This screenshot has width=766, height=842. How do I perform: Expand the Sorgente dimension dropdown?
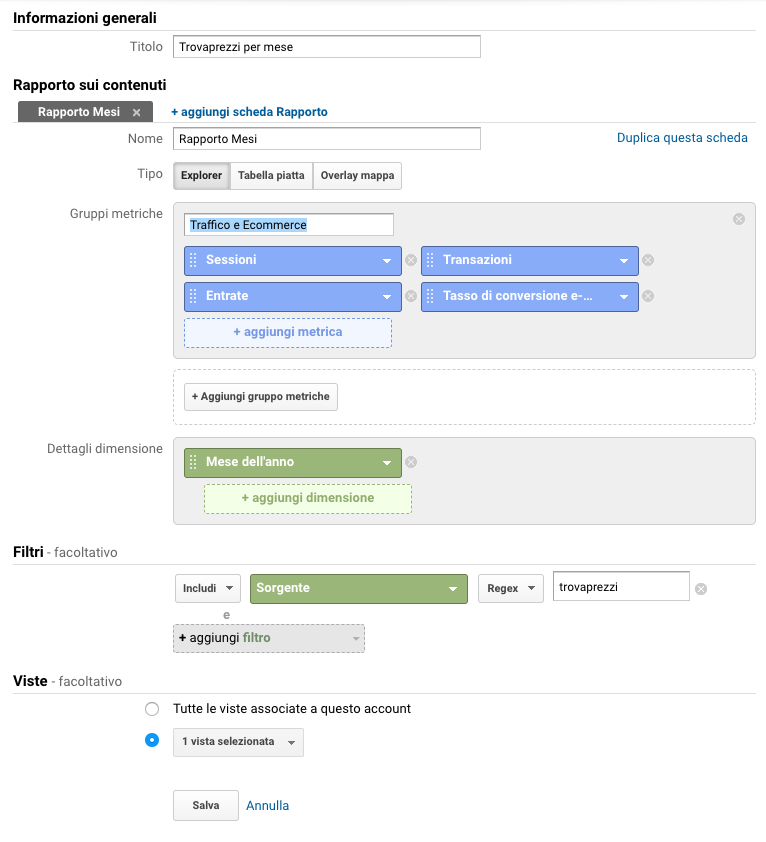pyautogui.click(x=359, y=589)
